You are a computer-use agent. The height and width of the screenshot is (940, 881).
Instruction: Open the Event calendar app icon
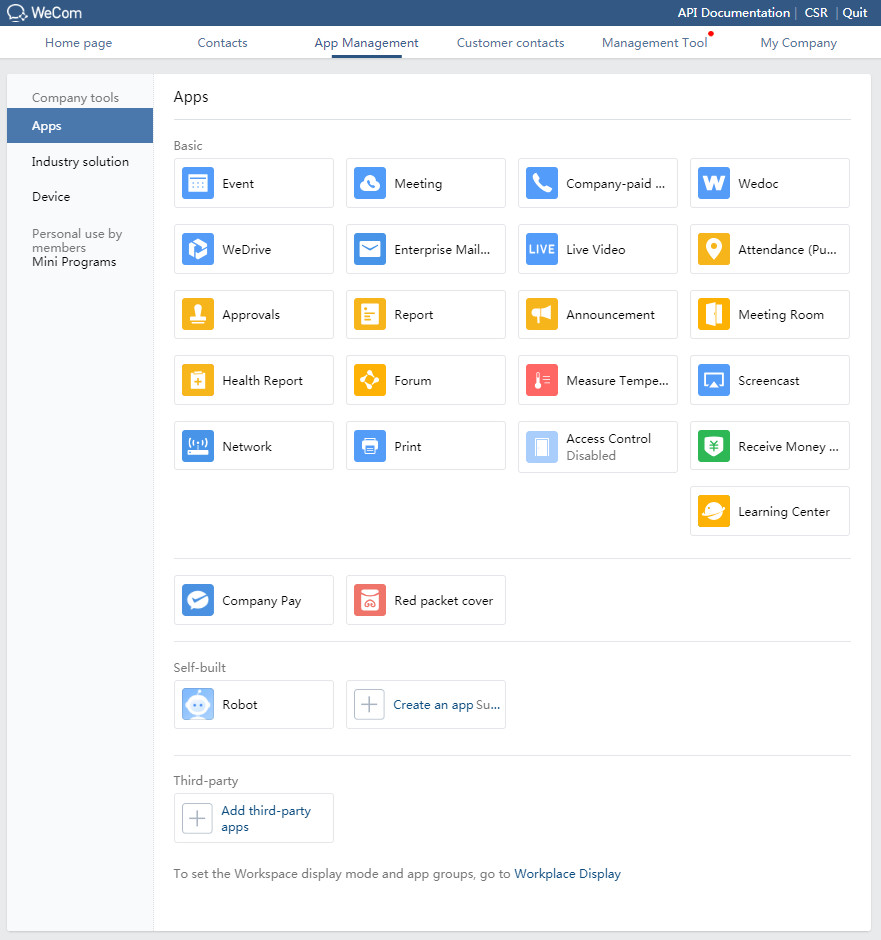198,183
